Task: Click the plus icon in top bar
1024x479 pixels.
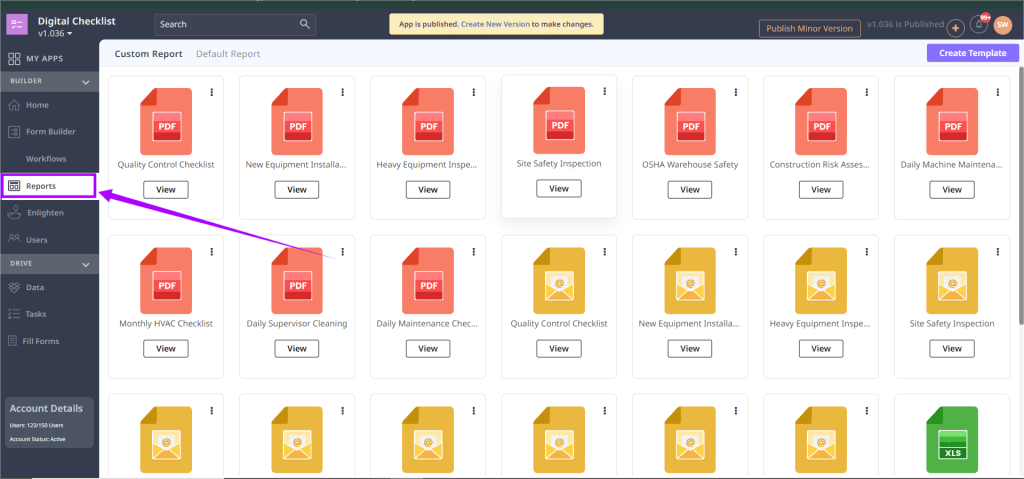Action: (955, 28)
